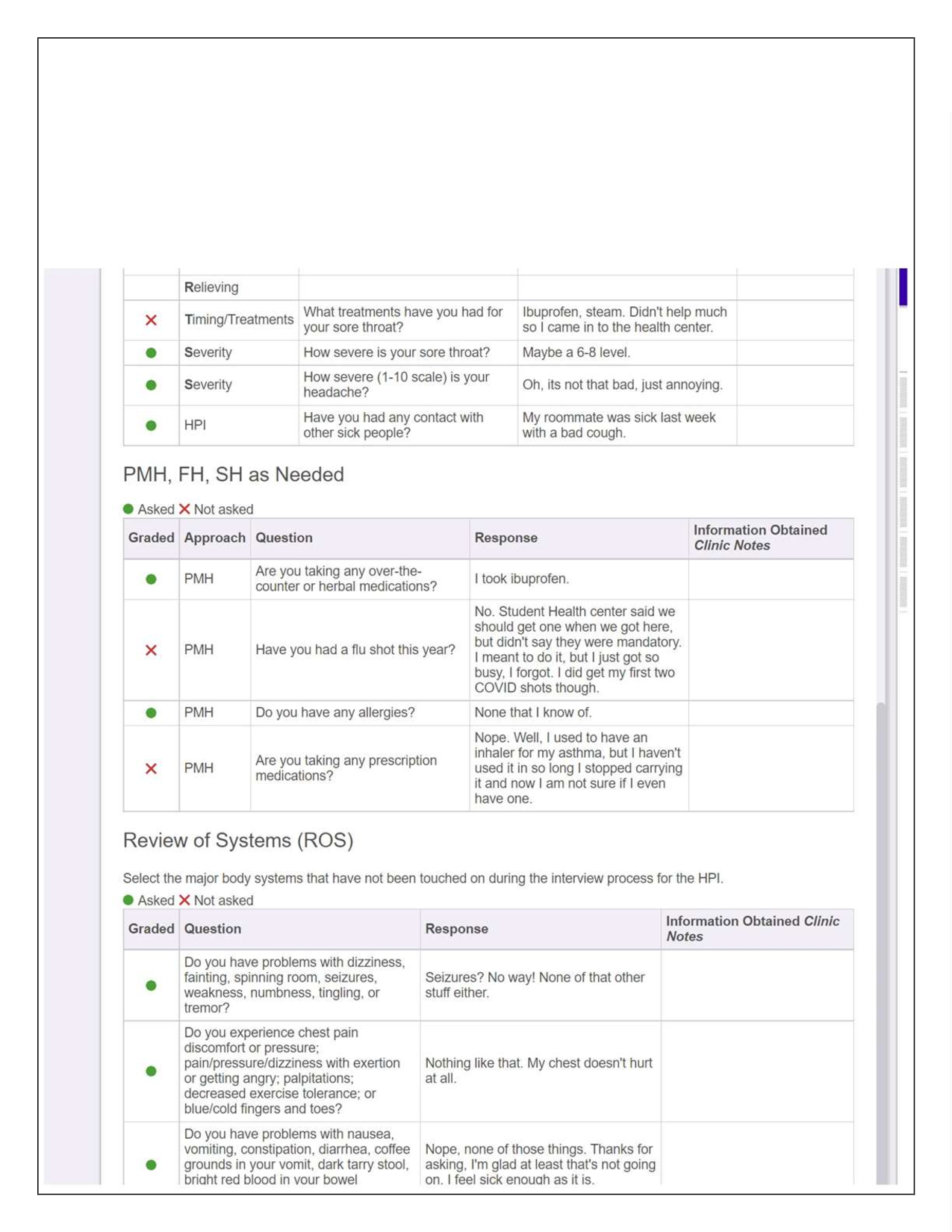This screenshot has width=952, height=1232.
Task: Click 'Do you have any allergies?' question
Action: point(335,712)
